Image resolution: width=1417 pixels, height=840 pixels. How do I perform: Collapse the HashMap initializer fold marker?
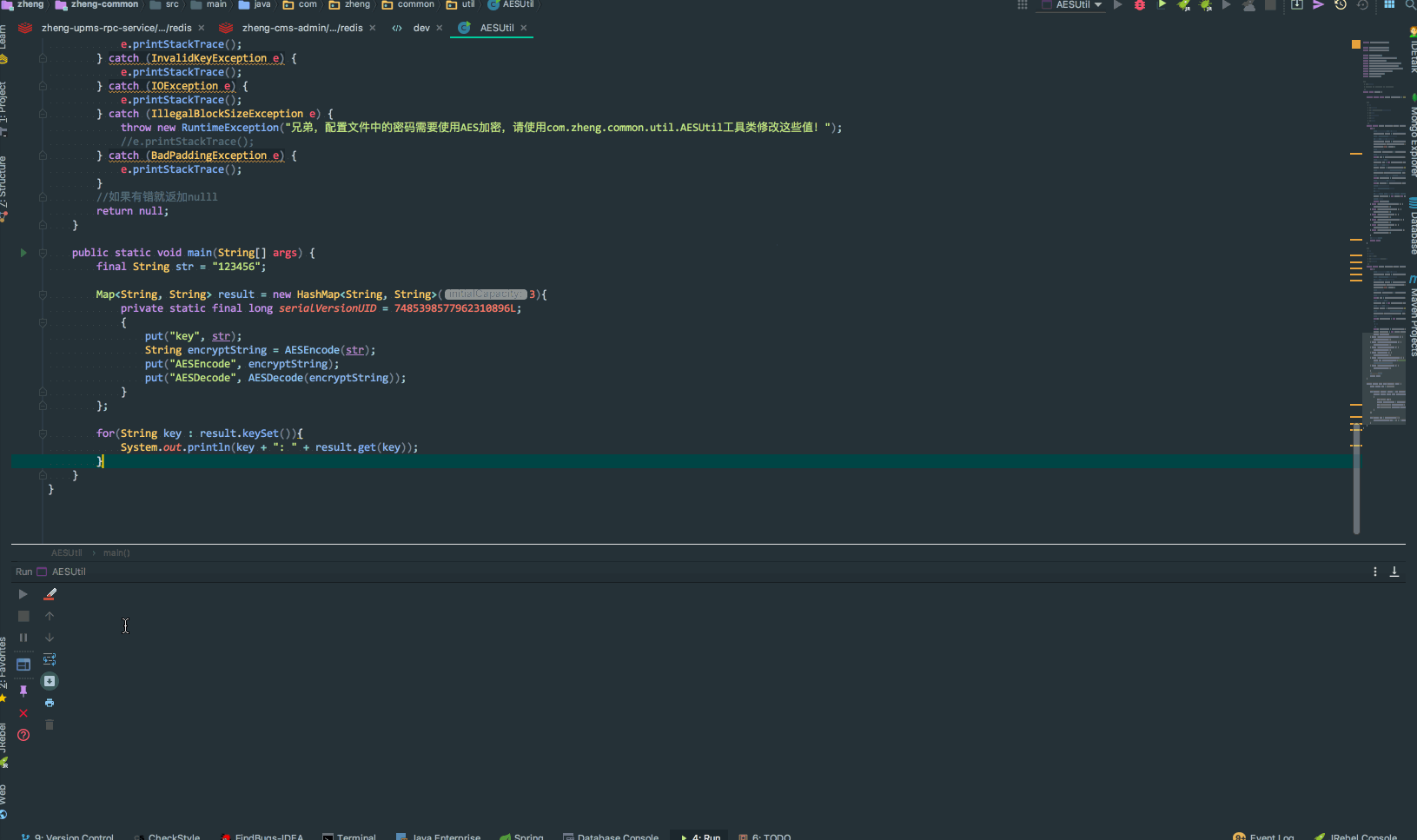click(43, 294)
